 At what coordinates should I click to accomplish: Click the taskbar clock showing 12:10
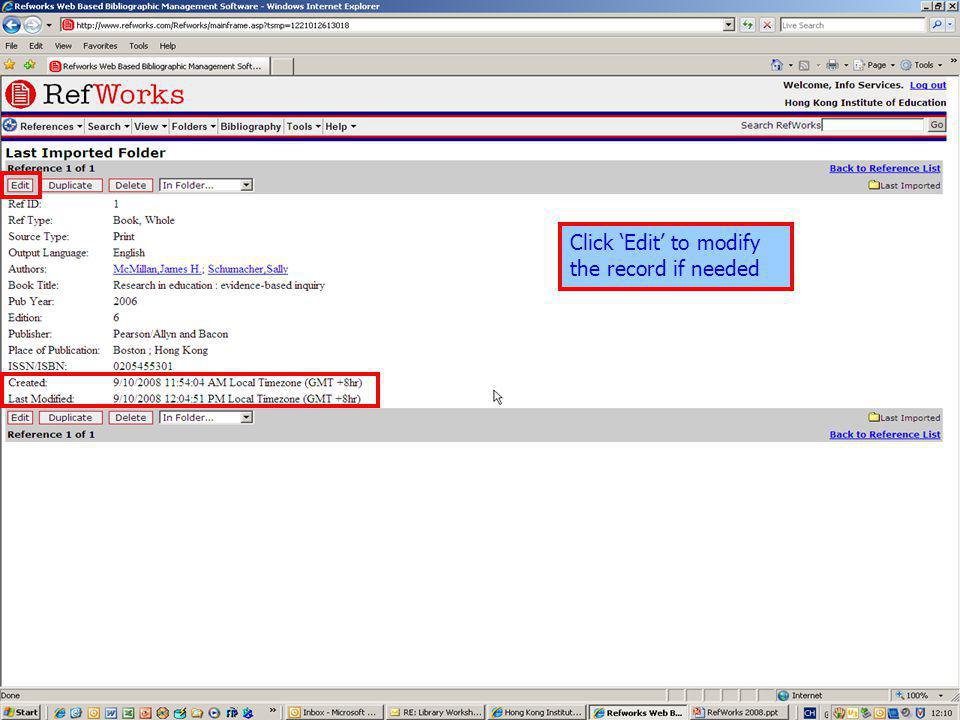pyautogui.click(x=941, y=713)
